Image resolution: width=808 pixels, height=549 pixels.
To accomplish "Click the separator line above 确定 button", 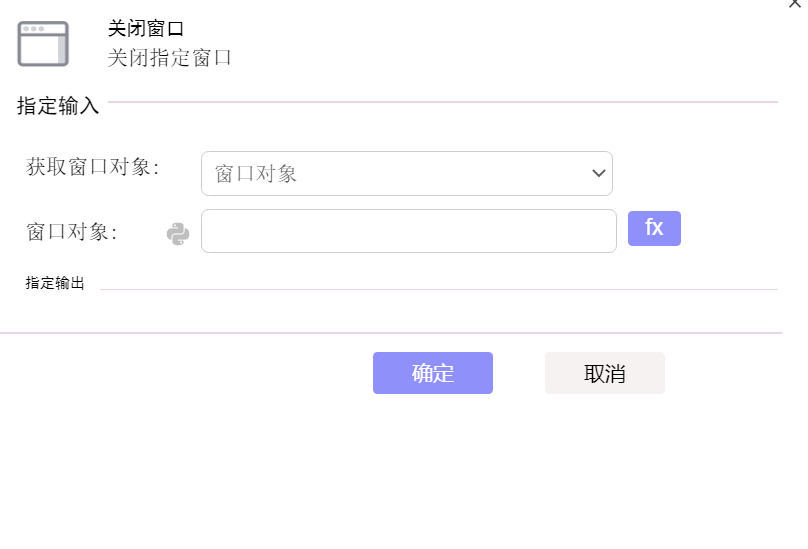I will [x=391, y=333].
